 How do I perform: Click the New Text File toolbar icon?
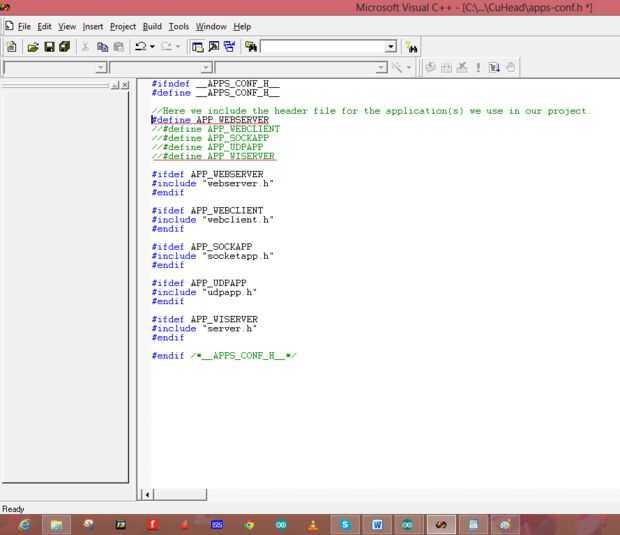tap(11, 47)
